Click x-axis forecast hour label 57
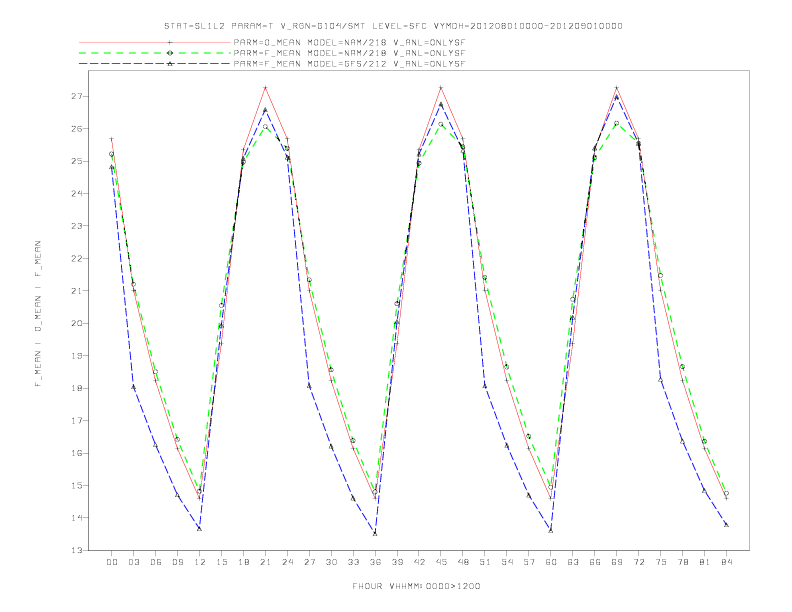Image resolution: width=792 pixels, height=612 pixels. coord(529,562)
